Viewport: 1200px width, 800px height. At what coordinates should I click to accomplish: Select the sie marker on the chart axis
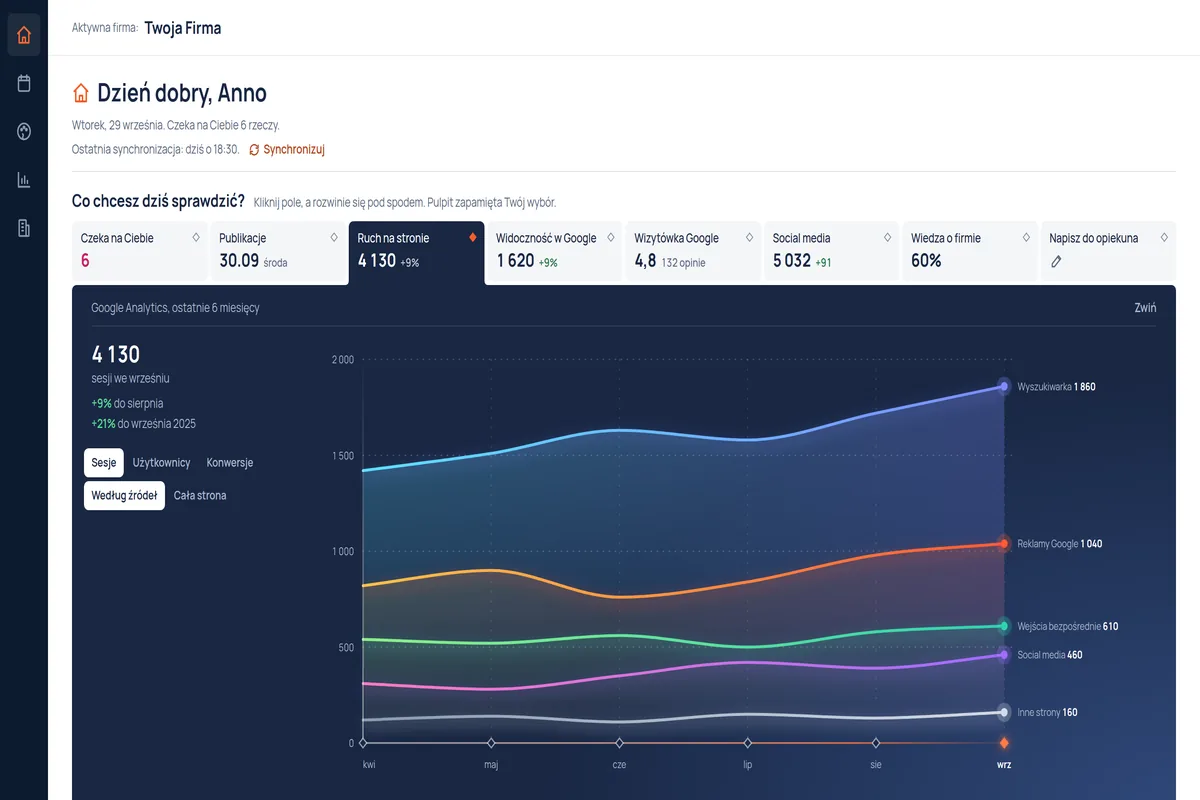tap(876, 743)
